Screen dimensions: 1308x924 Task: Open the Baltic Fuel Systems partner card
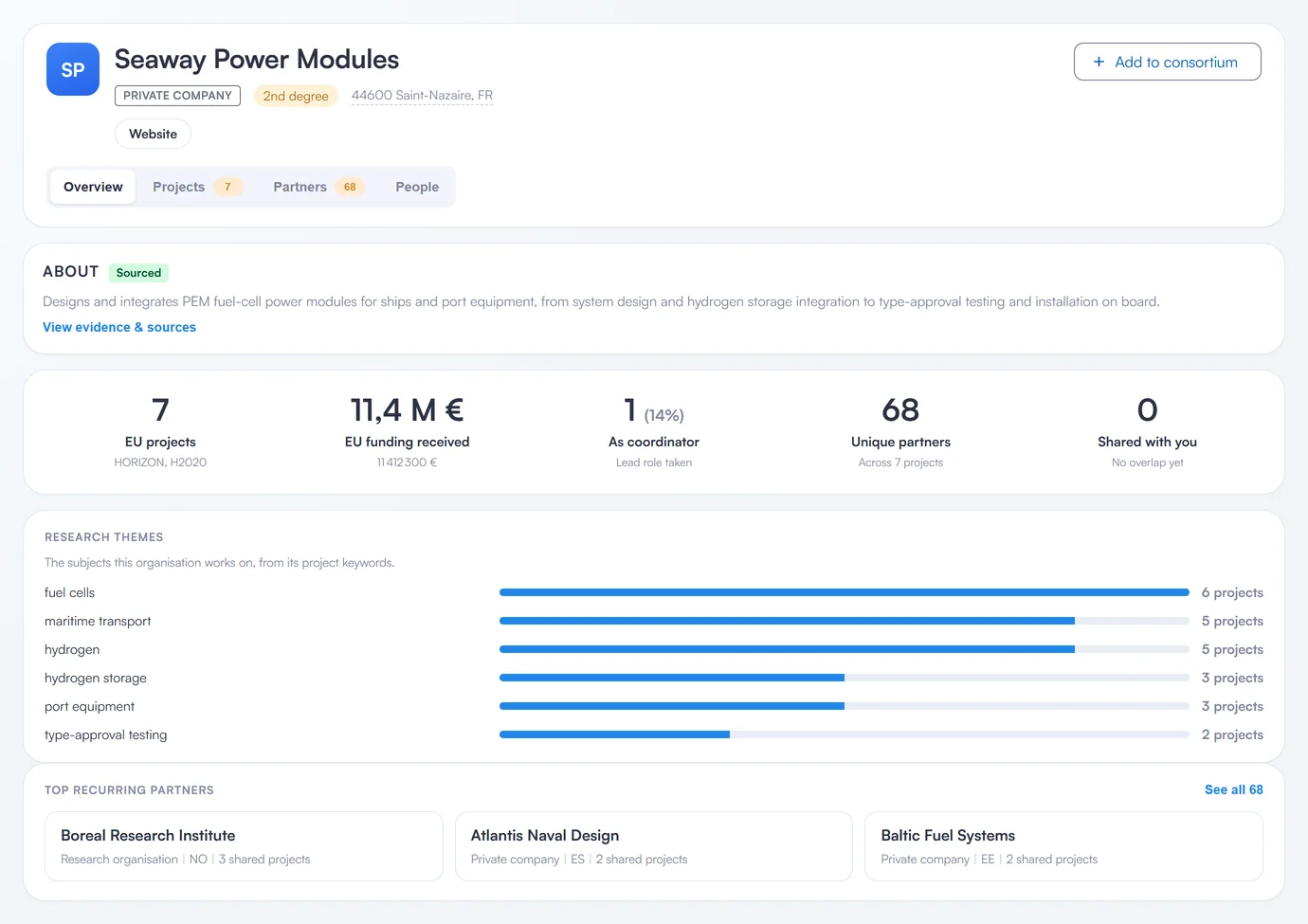pyautogui.click(x=1063, y=846)
